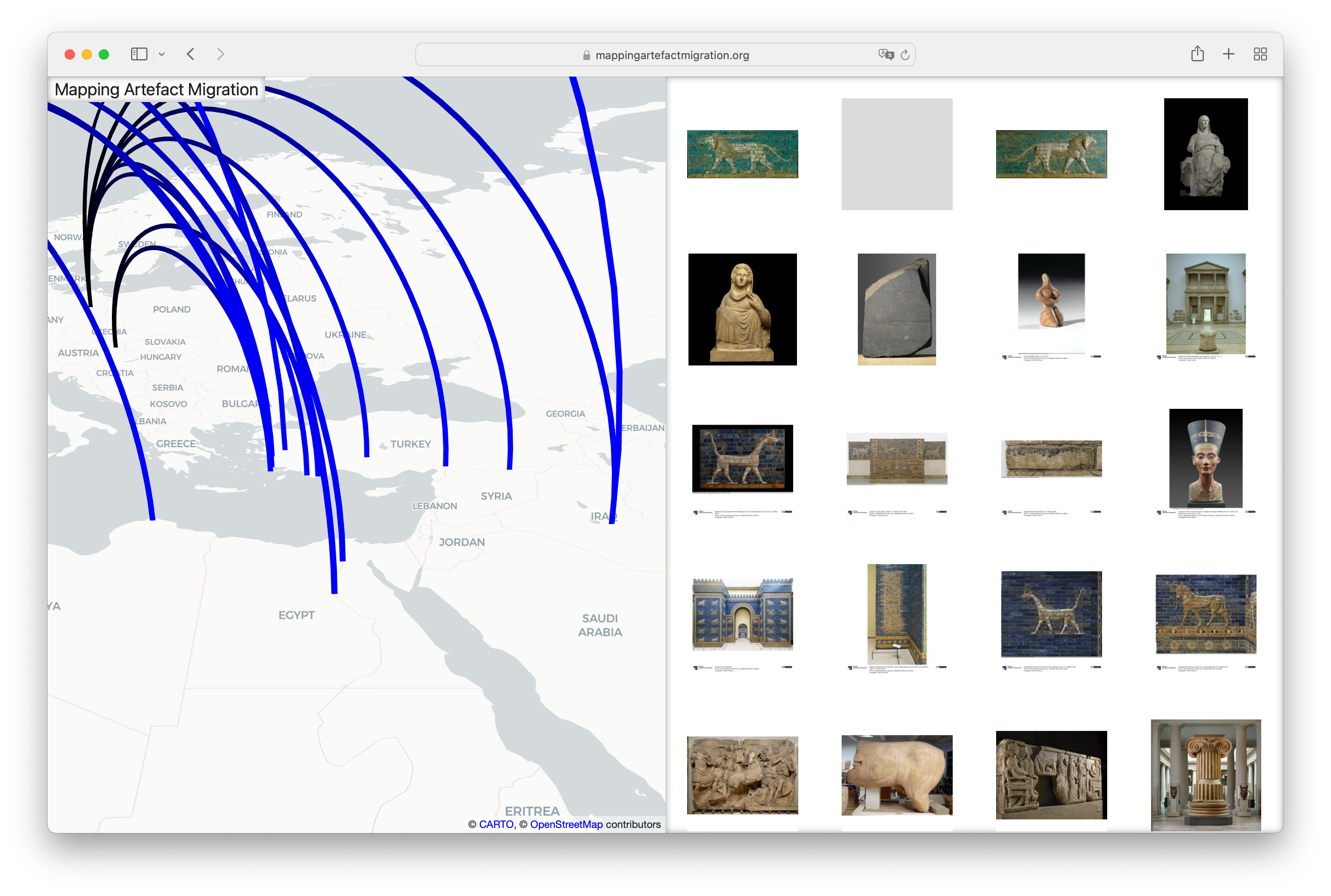Select the right-facing green lion relief thumbnail
This screenshot has height=896, width=1331.
click(x=1051, y=154)
